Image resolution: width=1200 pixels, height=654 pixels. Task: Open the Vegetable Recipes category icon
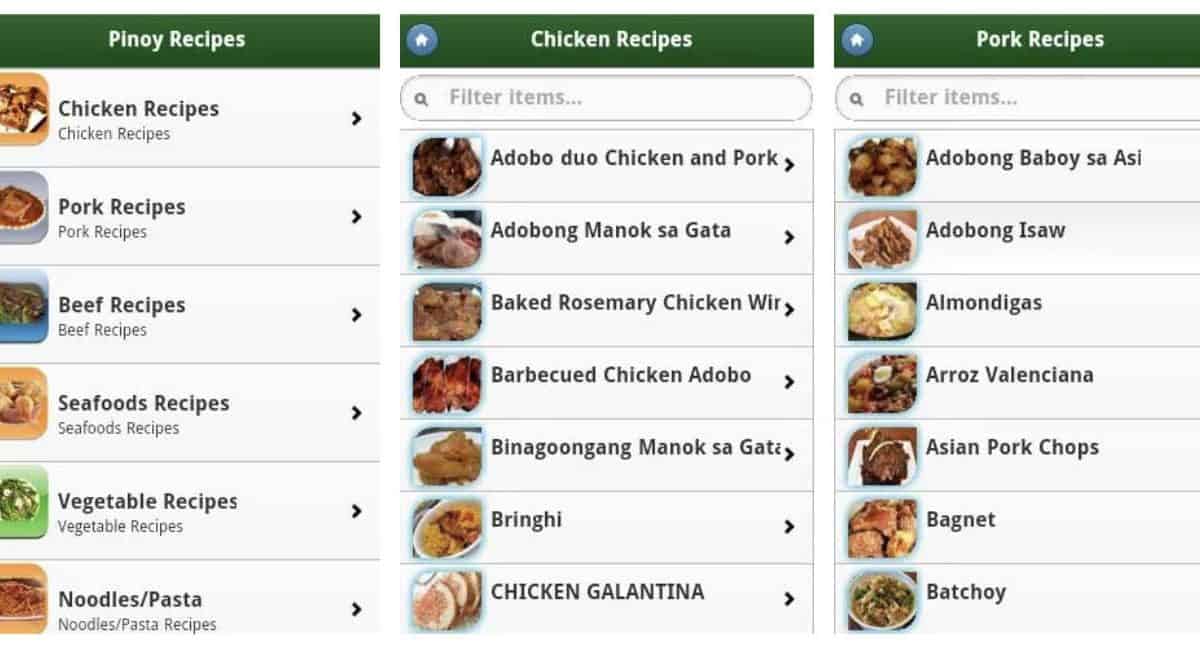[x=23, y=501]
